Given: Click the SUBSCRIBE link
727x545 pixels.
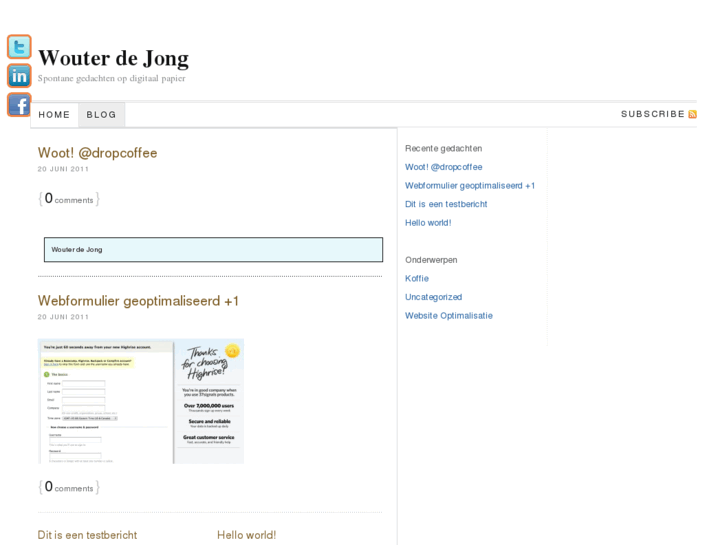Looking at the screenshot, I should [x=653, y=114].
